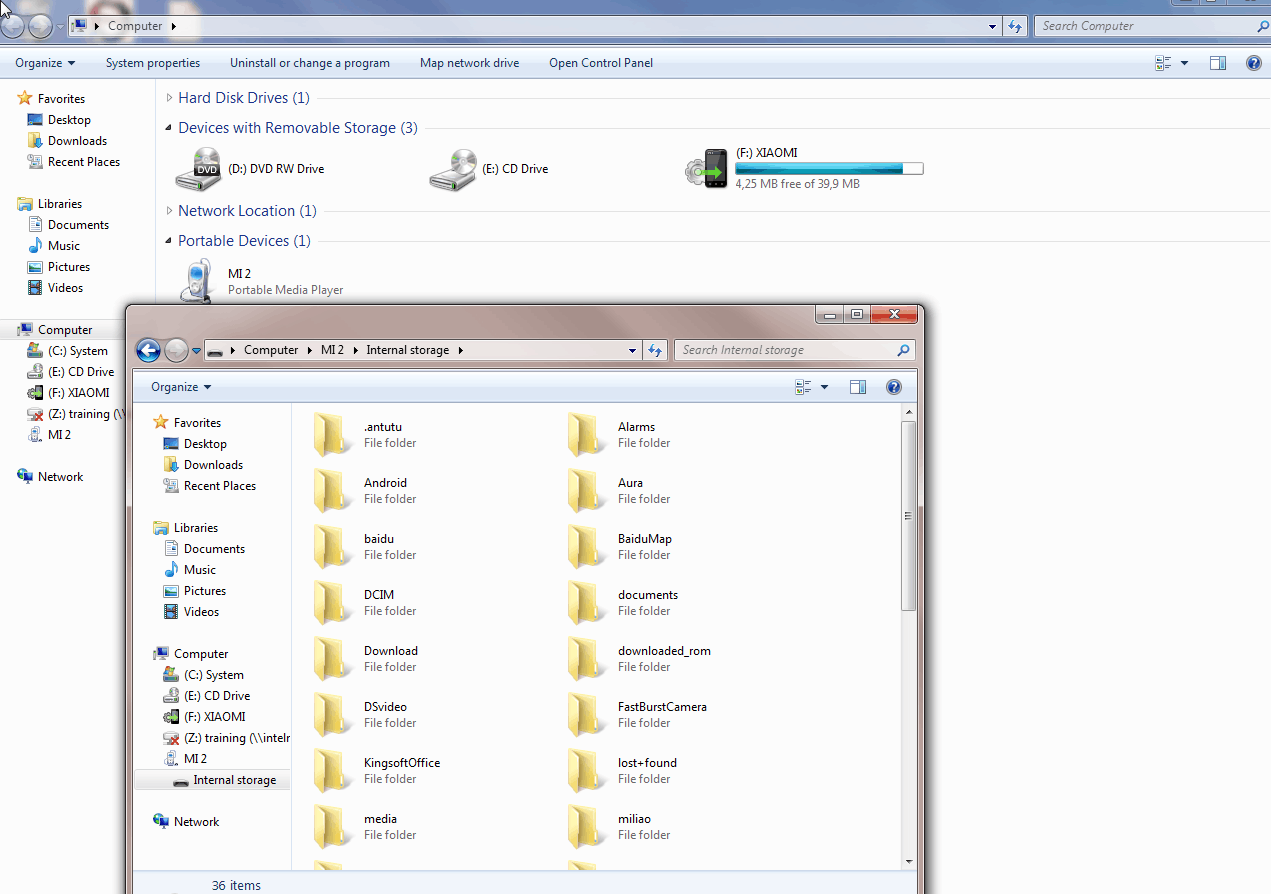Open the BaiduMap folder
The image size is (1271, 894).
(587, 547)
